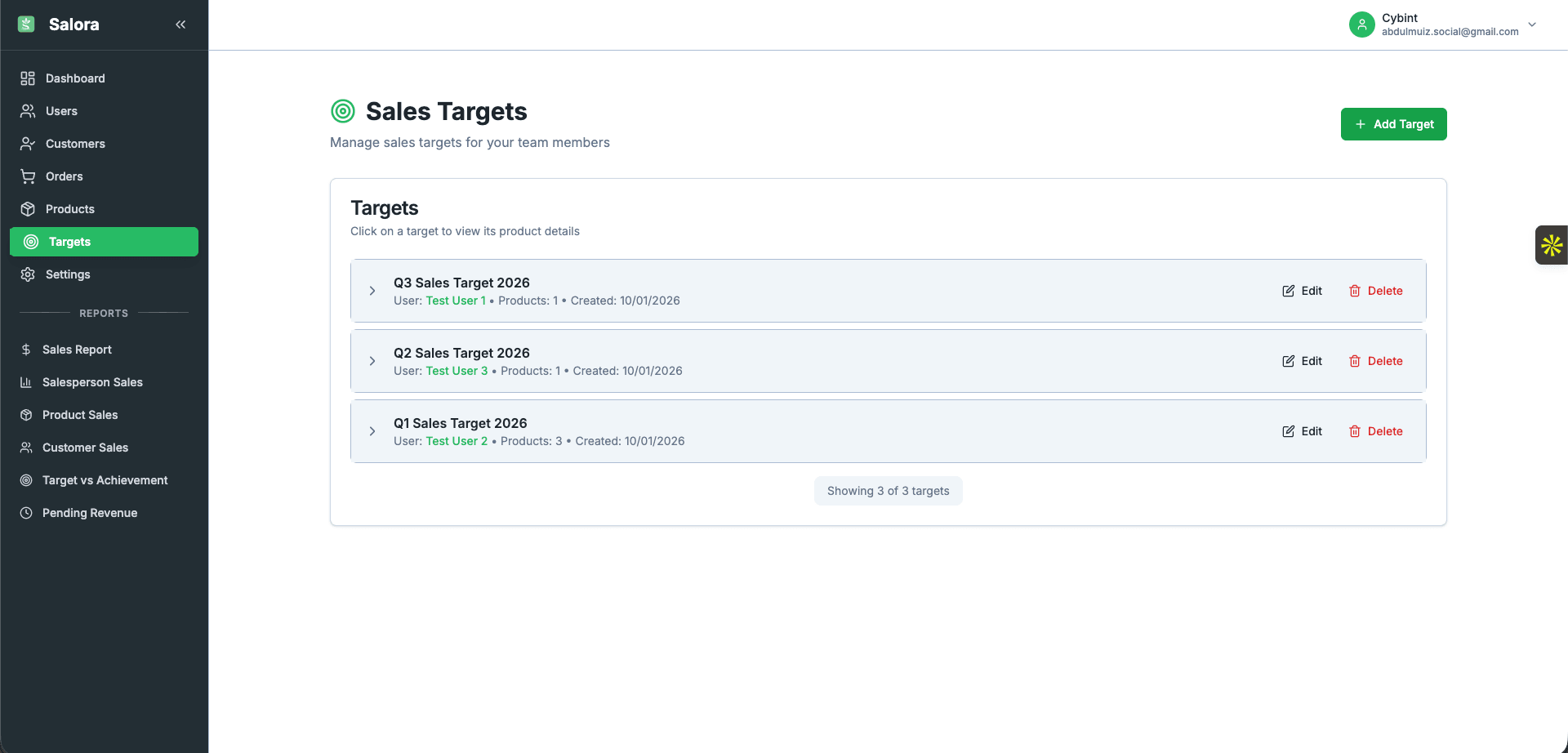Click the Orders cart icon
The image size is (1568, 753).
click(x=27, y=176)
